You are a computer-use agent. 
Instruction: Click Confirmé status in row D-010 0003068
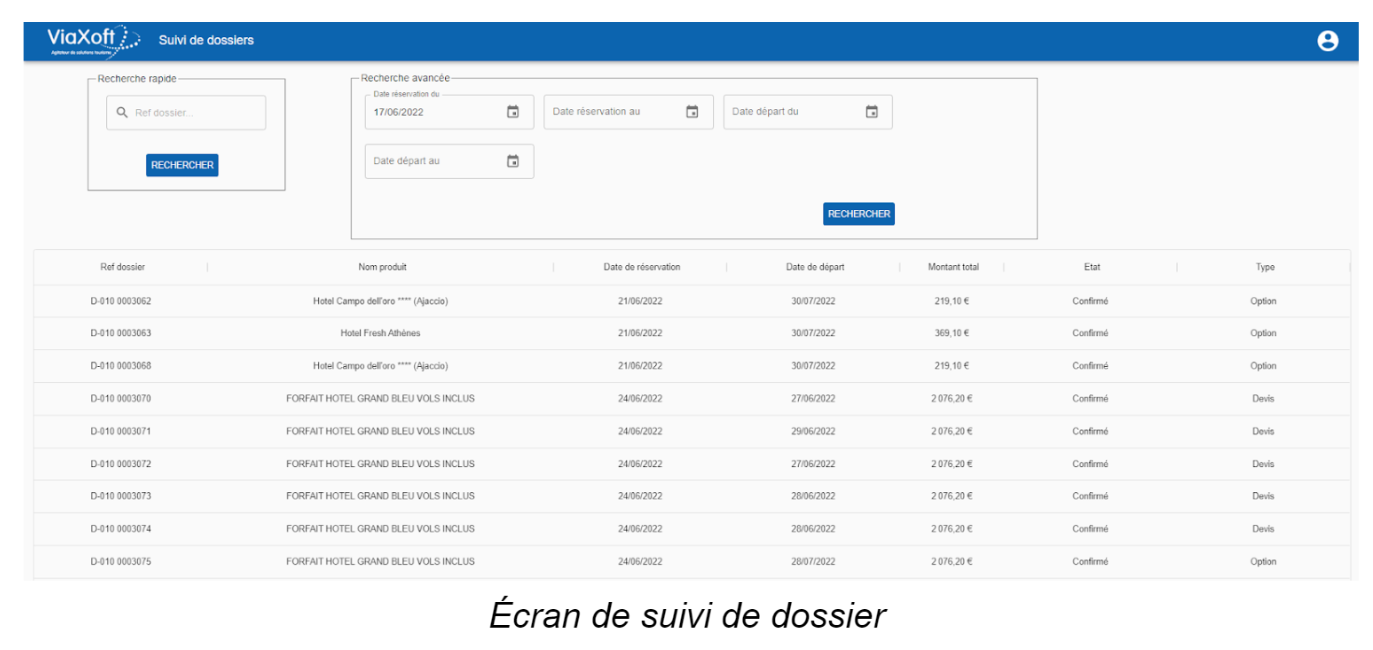(1090, 366)
